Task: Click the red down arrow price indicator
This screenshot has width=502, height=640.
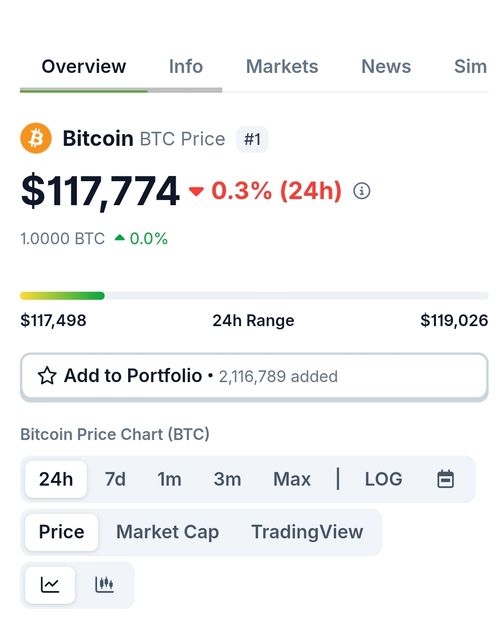Action: pos(196,191)
